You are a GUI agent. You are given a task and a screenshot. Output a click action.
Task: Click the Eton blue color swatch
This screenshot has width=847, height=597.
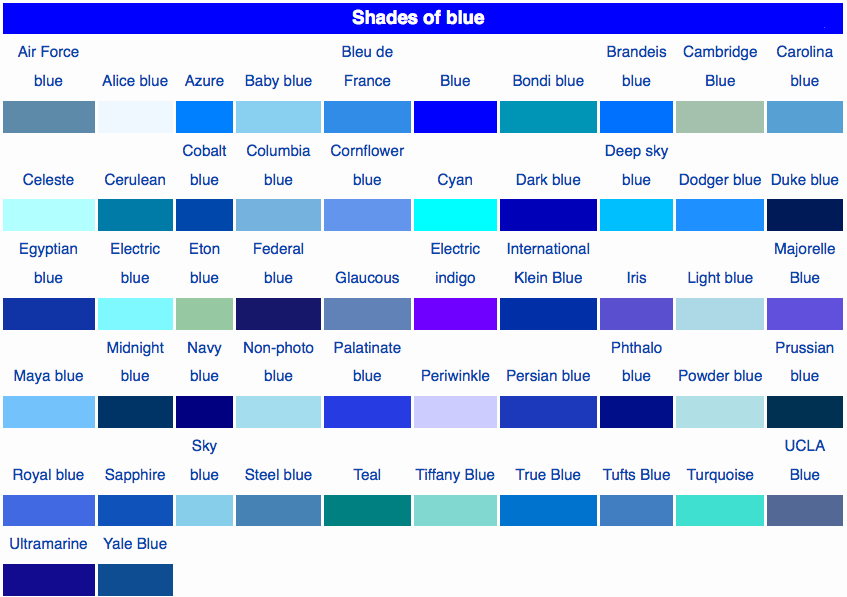click(x=204, y=313)
